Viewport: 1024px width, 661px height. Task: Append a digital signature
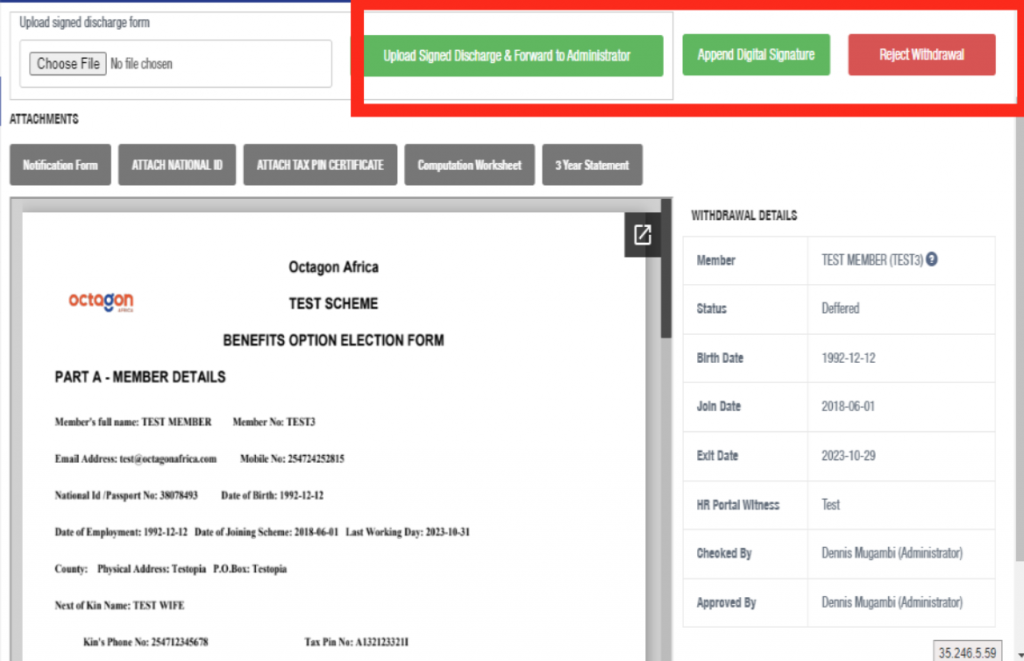tap(755, 55)
